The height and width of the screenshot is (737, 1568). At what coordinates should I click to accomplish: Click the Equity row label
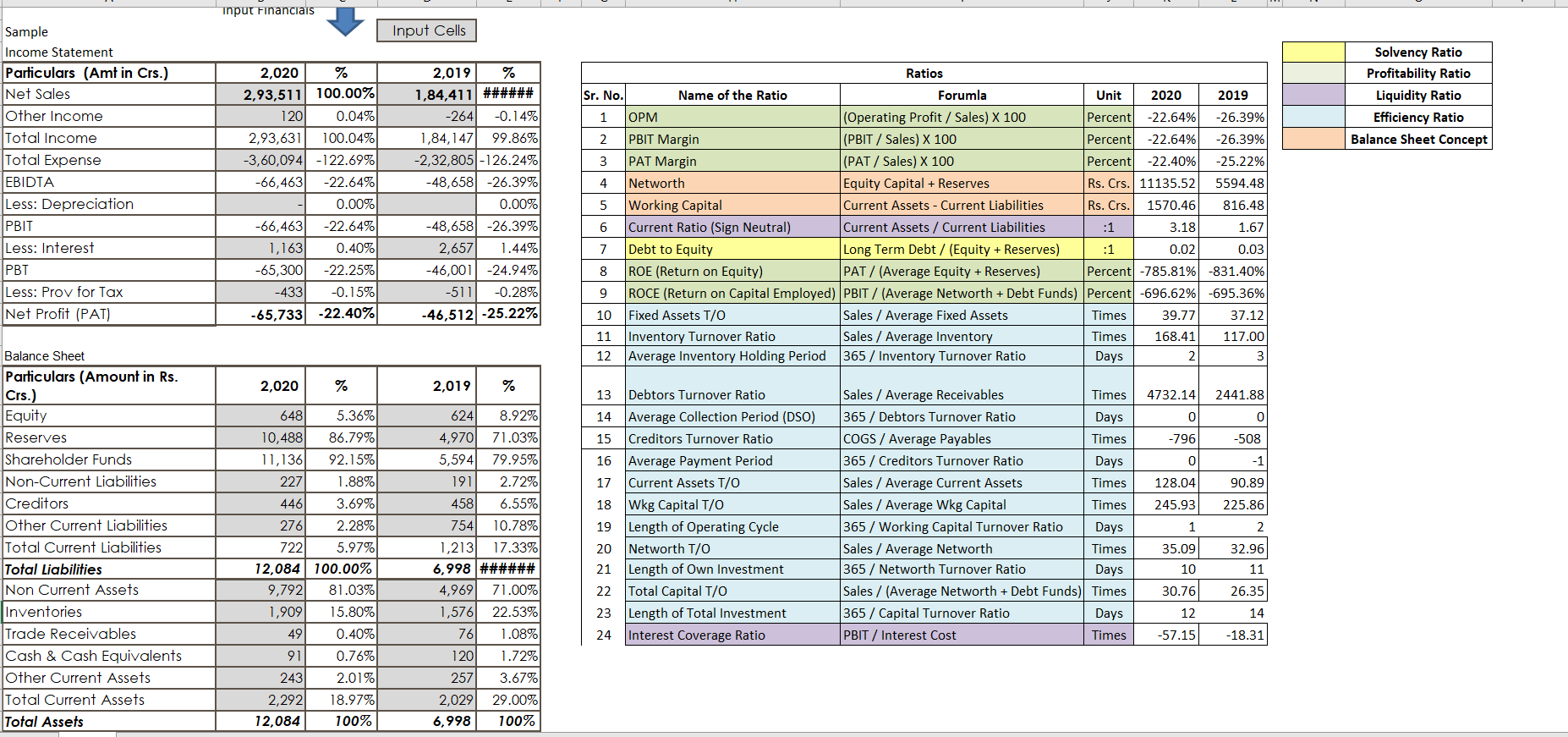109,415
